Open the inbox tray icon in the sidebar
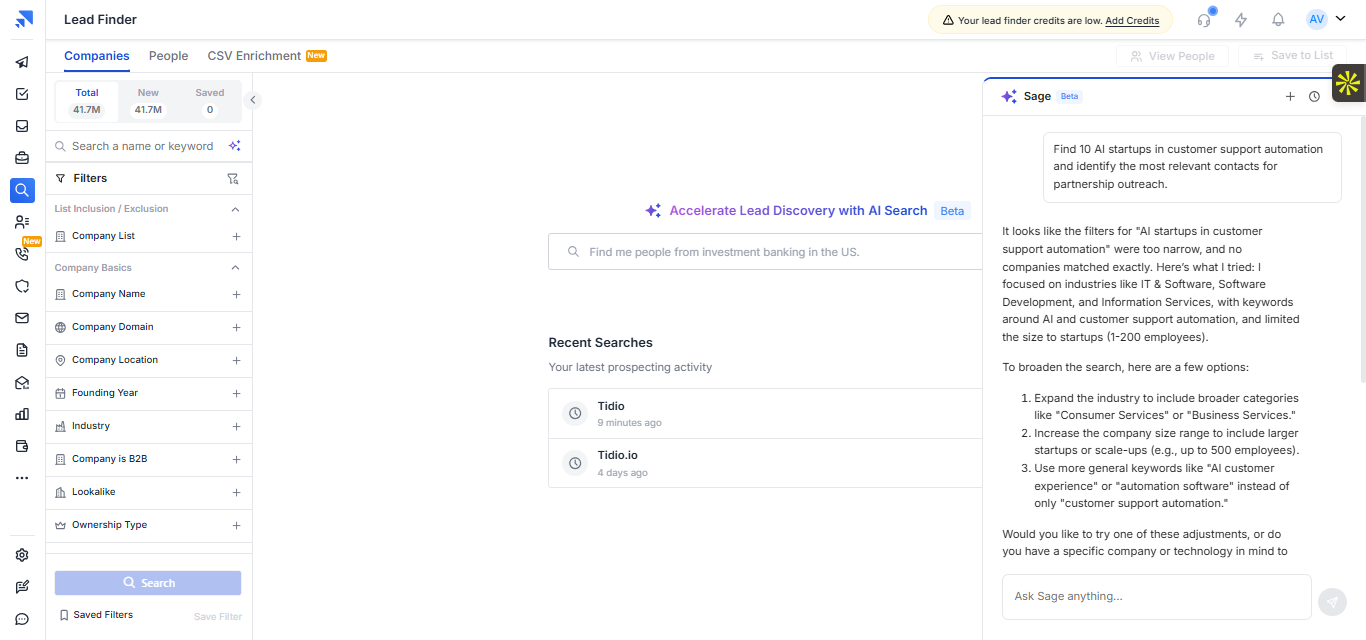The image size is (1366, 640). click(22, 126)
